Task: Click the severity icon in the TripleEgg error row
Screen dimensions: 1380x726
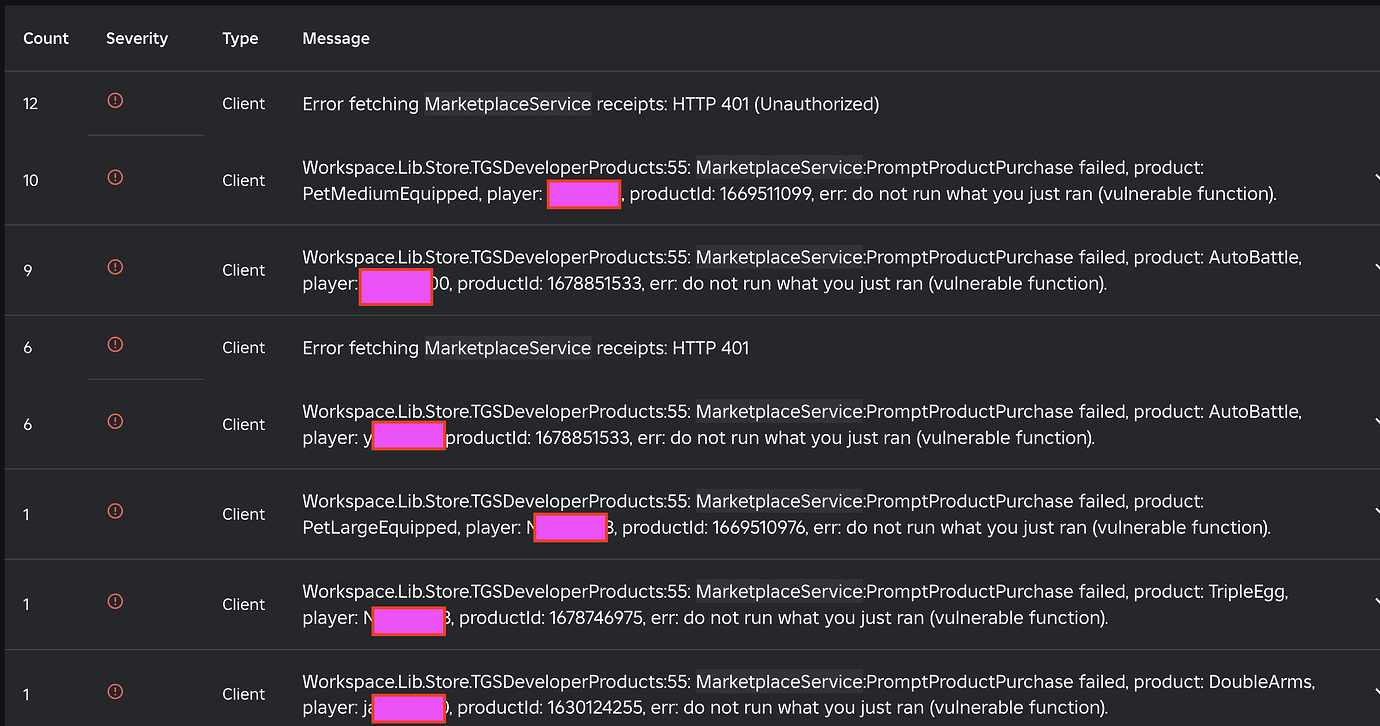Action: (x=114, y=601)
